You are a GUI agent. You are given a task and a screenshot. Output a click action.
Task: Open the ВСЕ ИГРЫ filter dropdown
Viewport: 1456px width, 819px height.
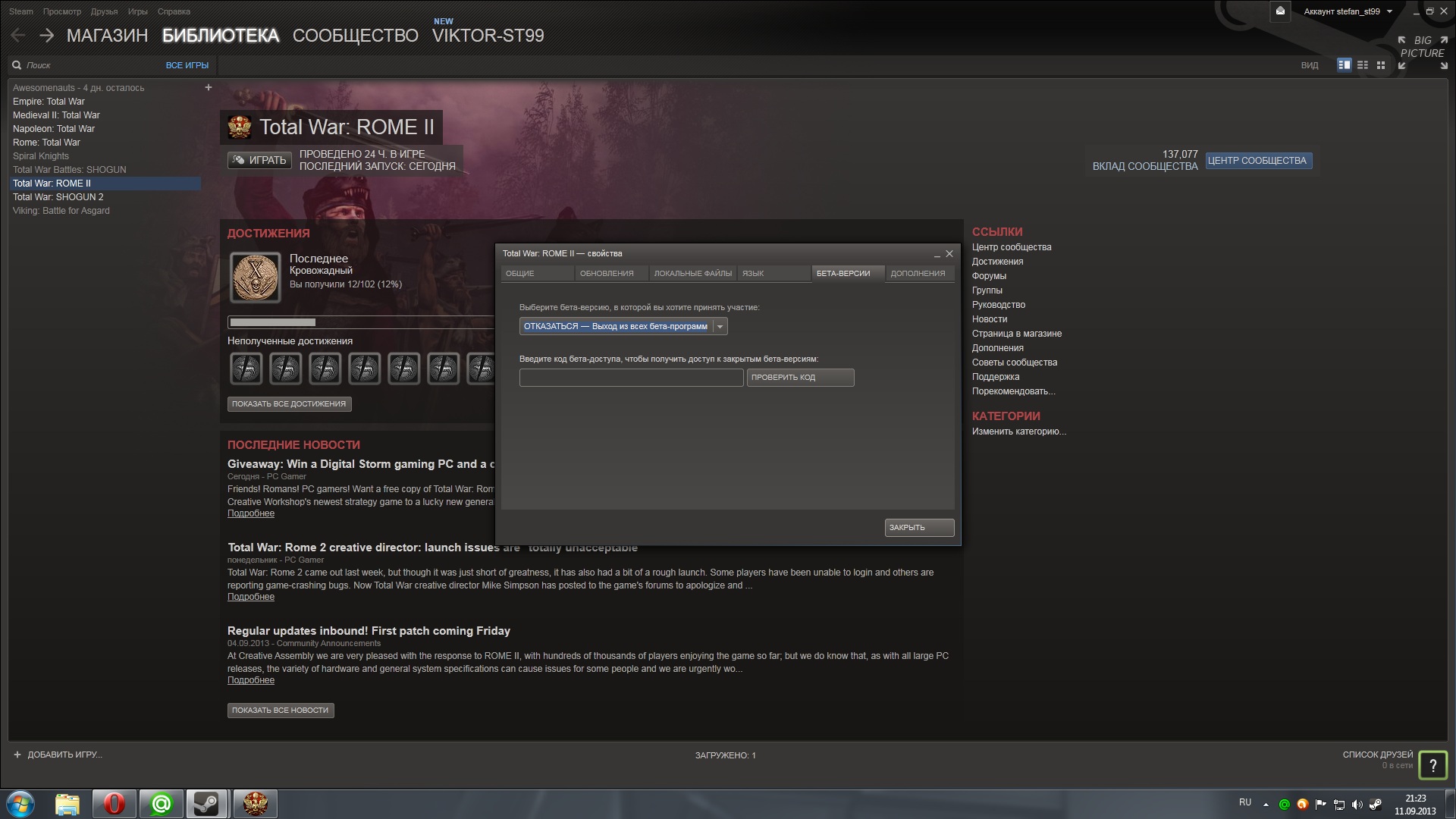(x=187, y=65)
